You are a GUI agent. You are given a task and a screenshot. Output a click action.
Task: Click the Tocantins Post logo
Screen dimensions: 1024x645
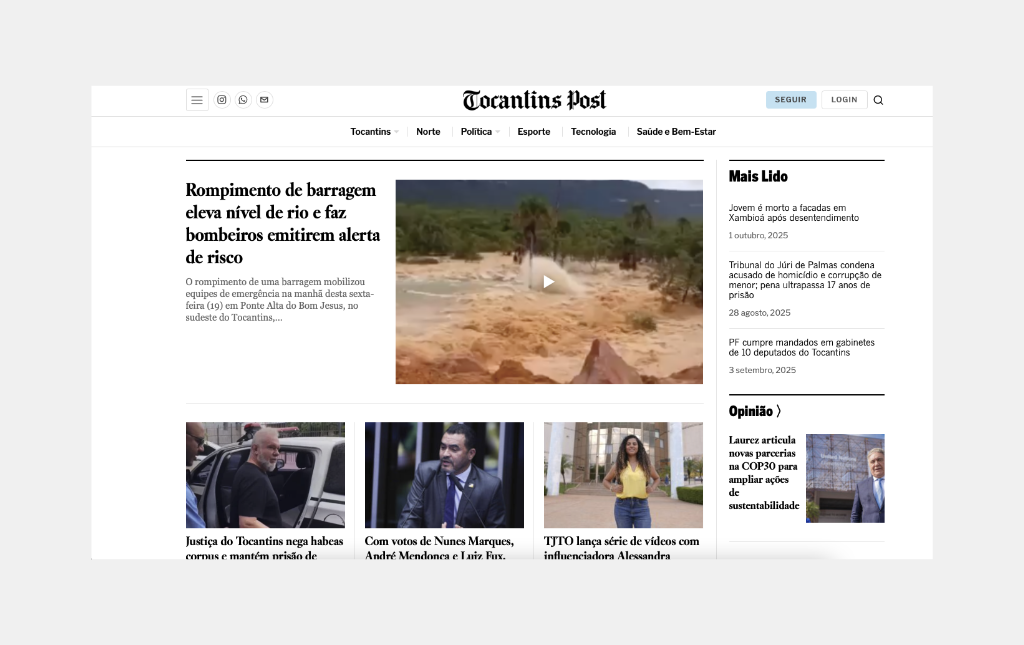534,100
